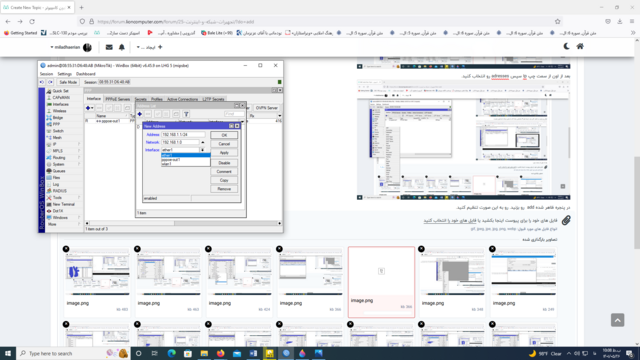
Task: Open the forum create (+) dropdown
Action: point(149,47)
